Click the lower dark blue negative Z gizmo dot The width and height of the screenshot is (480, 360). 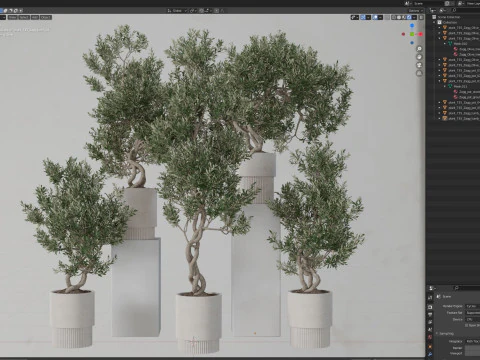pos(412,43)
